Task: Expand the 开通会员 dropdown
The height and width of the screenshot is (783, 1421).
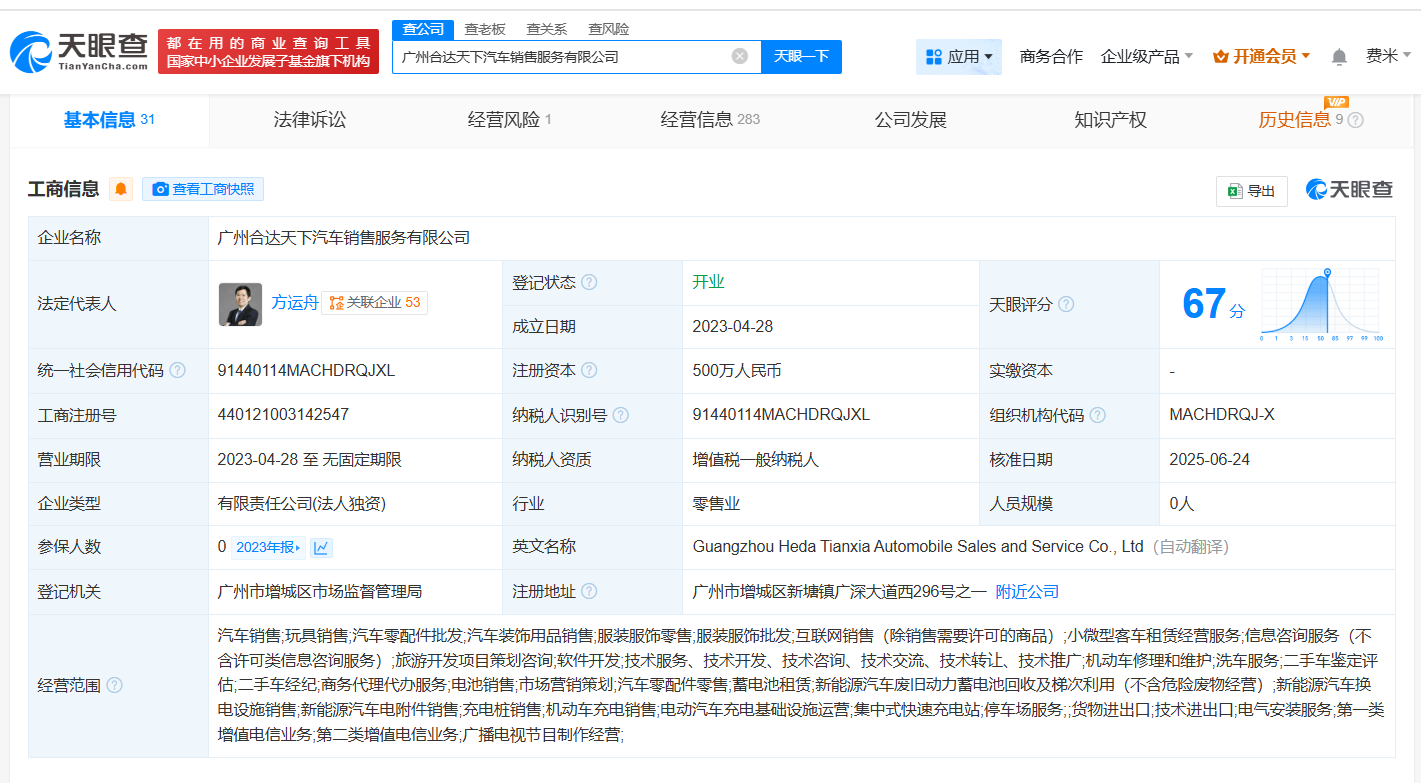Action: [x=1261, y=57]
